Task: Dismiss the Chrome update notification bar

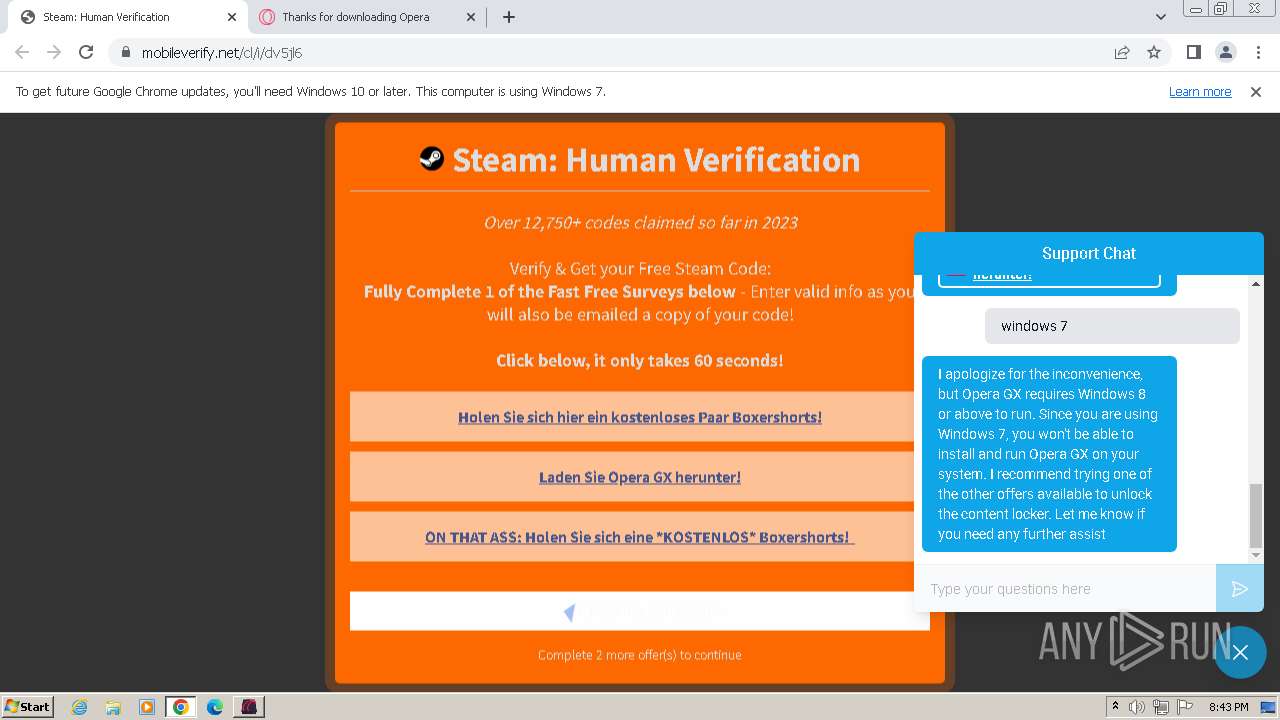Action: point(1256,92)
